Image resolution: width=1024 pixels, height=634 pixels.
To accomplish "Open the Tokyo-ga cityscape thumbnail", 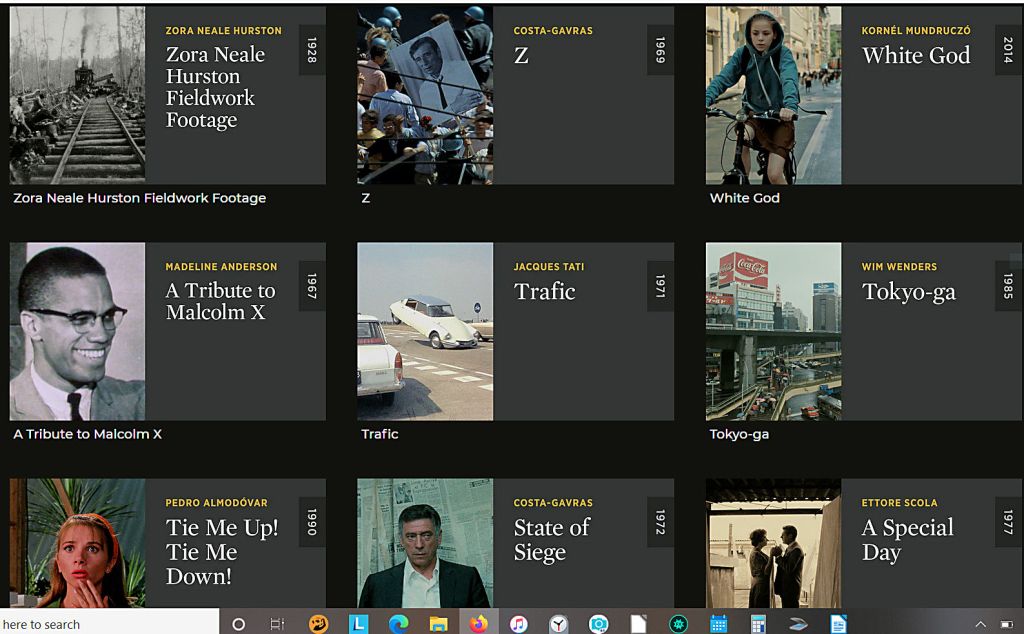I will 773,331.
